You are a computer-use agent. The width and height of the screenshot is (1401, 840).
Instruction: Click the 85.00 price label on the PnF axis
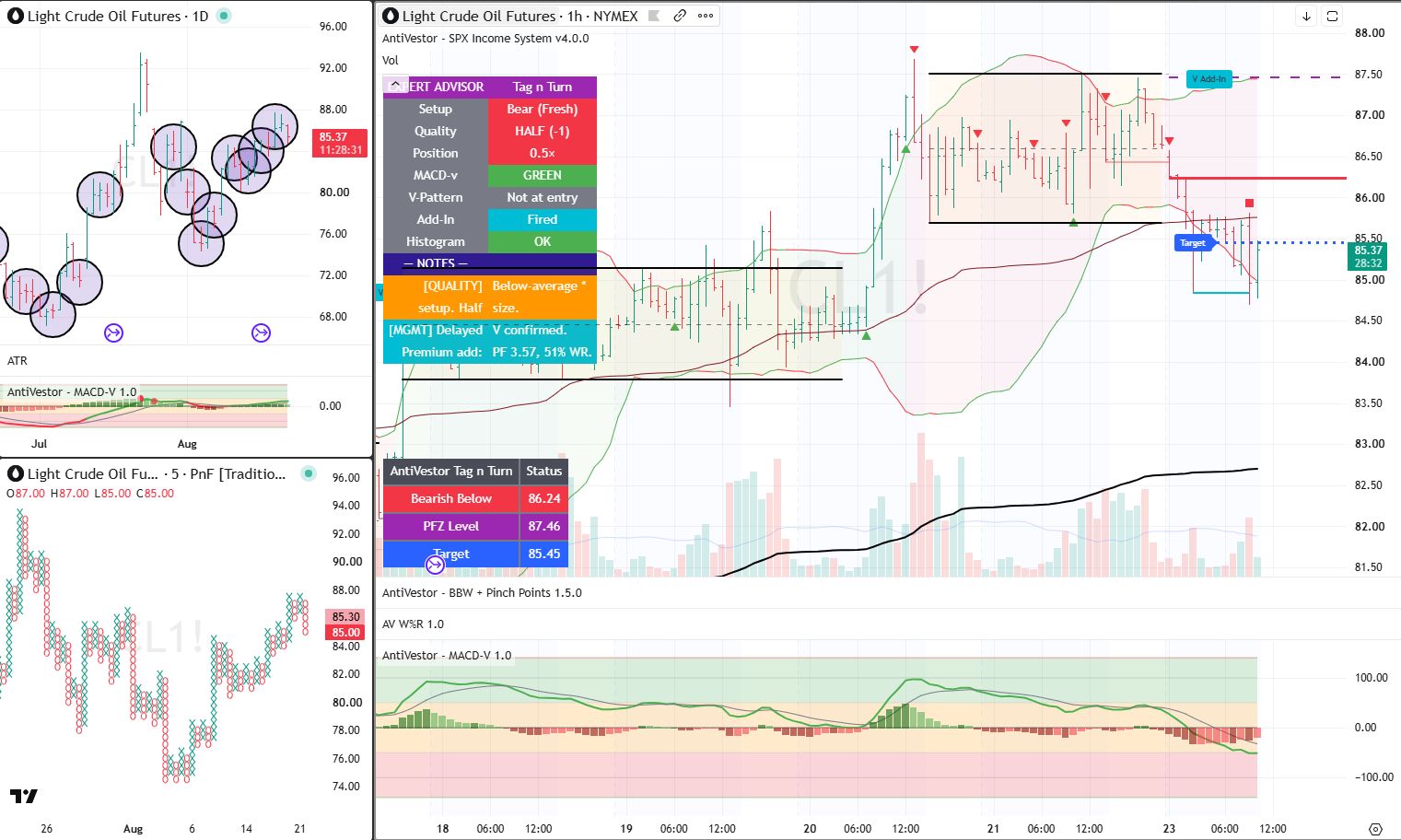tap(346, 633)
